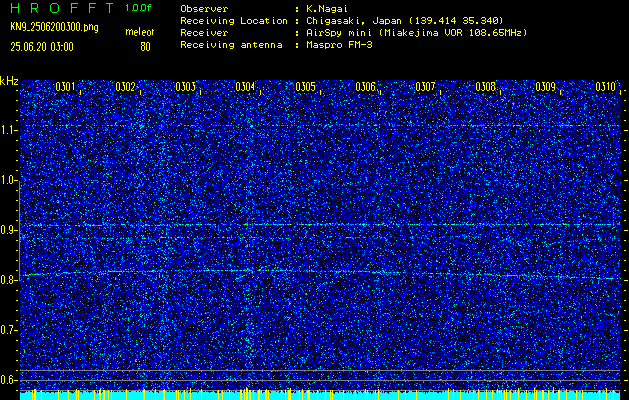The image size is (629, 400).
Task: Click the Receiving antenna field label
Action: (x=231, y=45)
